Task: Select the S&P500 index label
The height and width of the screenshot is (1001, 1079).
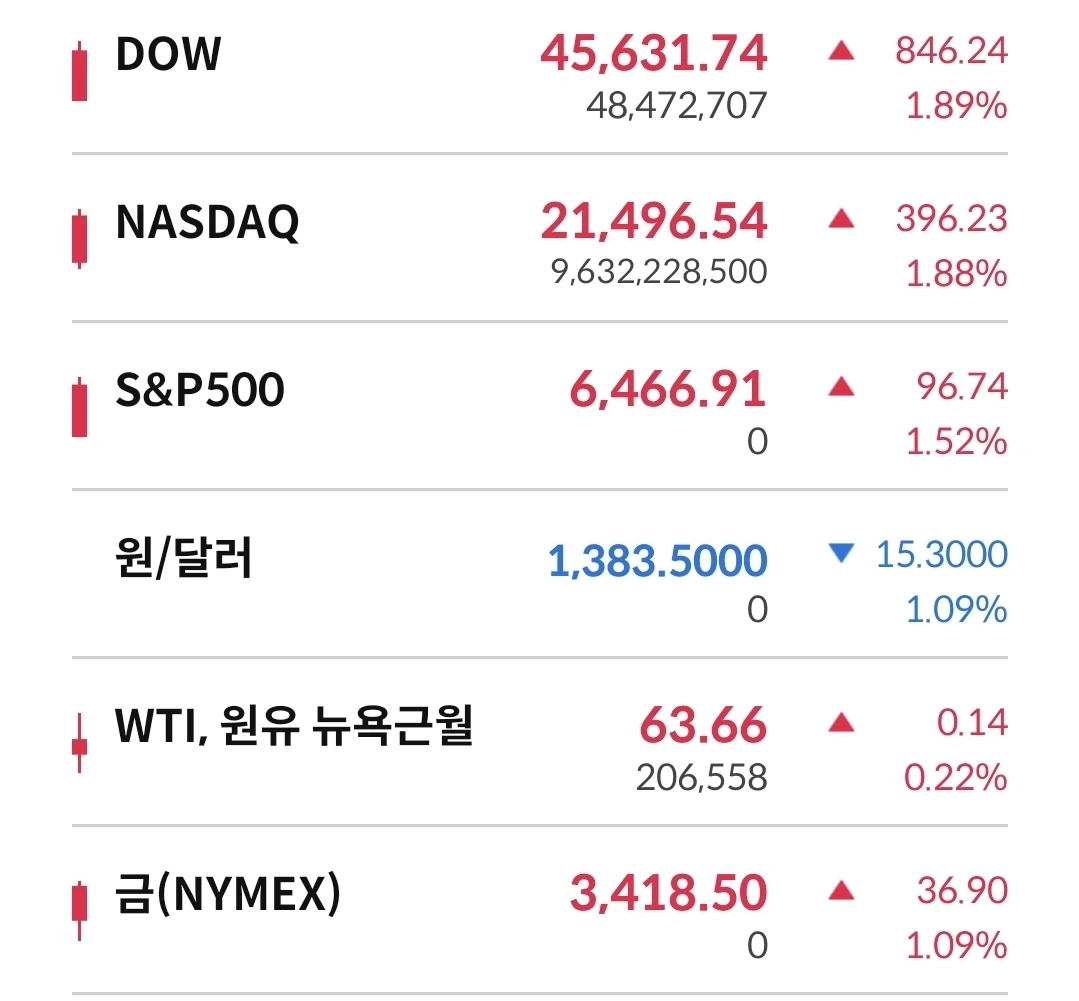Action: (200, 390)
